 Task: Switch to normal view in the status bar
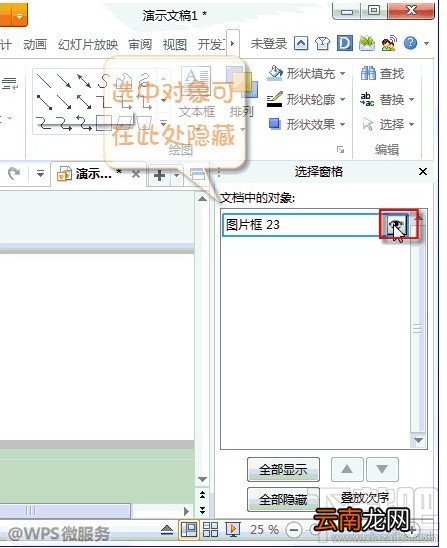(x=188, y=530)
